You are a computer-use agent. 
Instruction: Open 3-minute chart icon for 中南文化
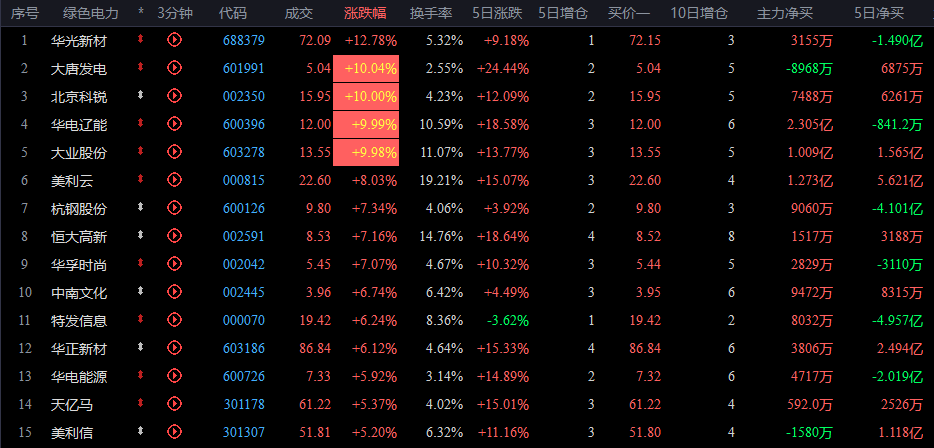[174, 291]
